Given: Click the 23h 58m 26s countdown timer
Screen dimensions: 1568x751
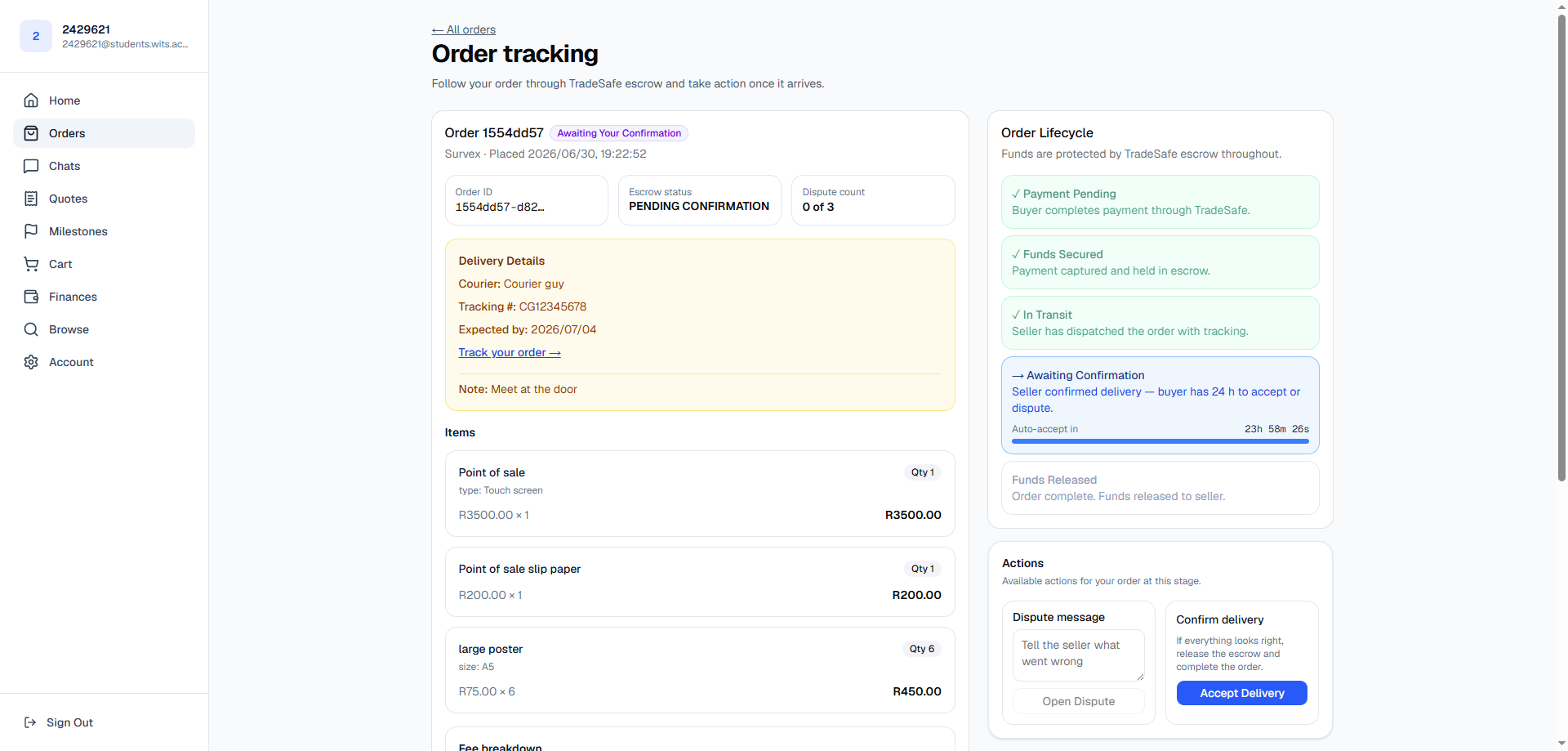Looking at the screenshot, I should click(x=1276, y=429).
